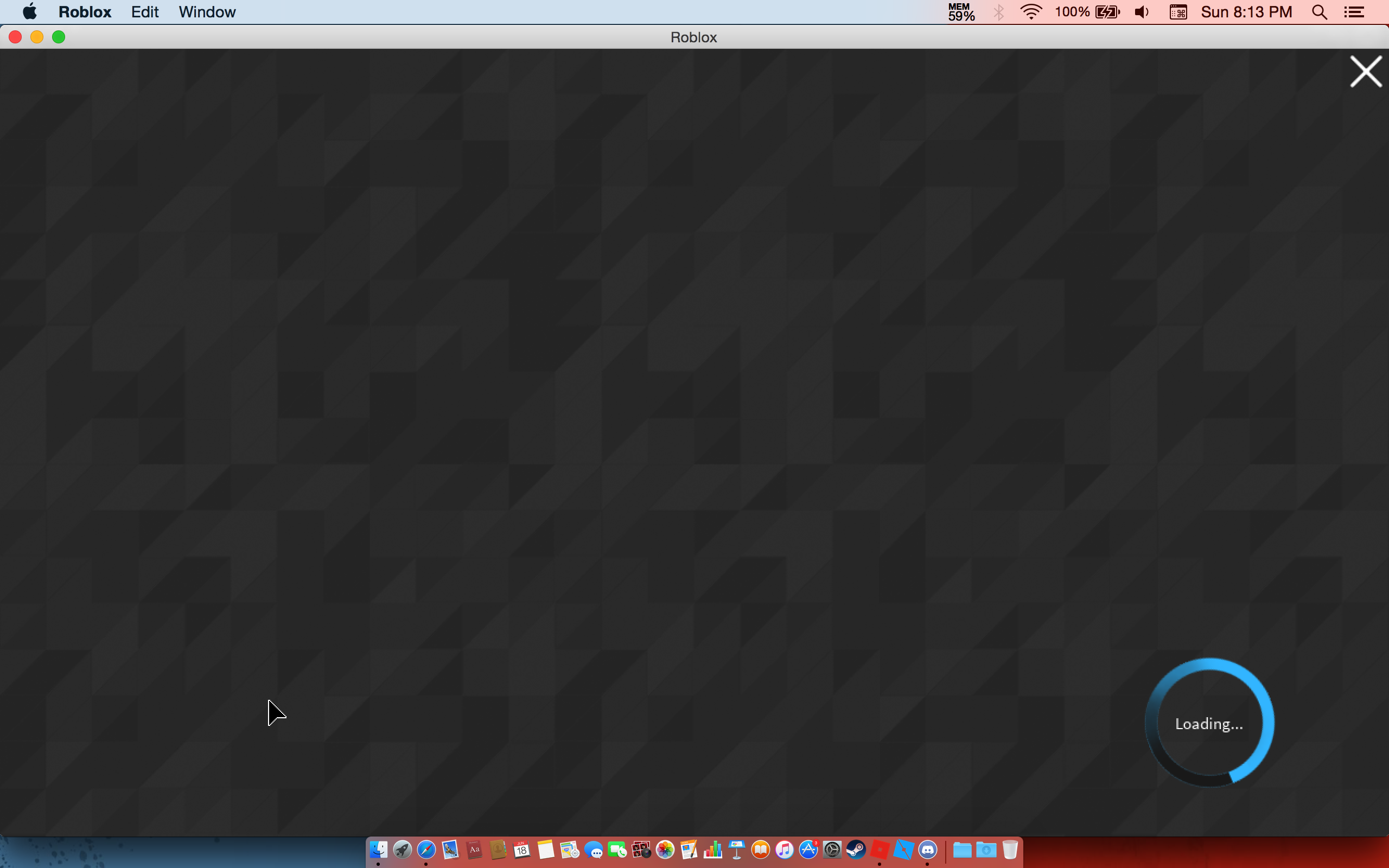1389x868 pixels.
Task: Click the volume icon in menu bar
Action: point(1142,12)
